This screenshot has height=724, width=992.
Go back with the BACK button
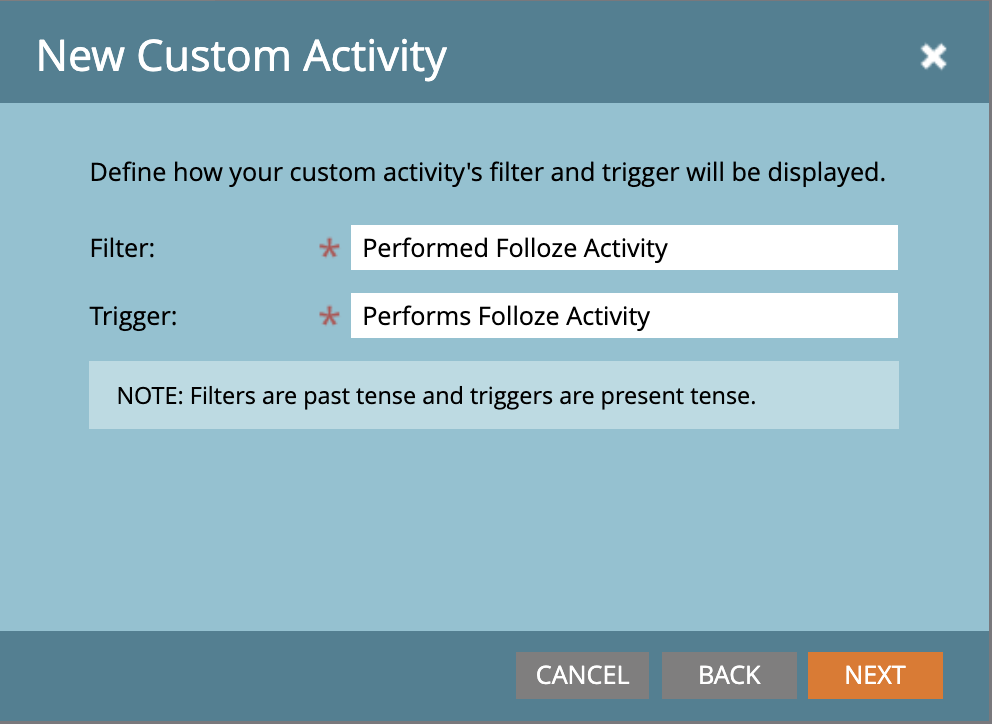click(x=729, y=675)
